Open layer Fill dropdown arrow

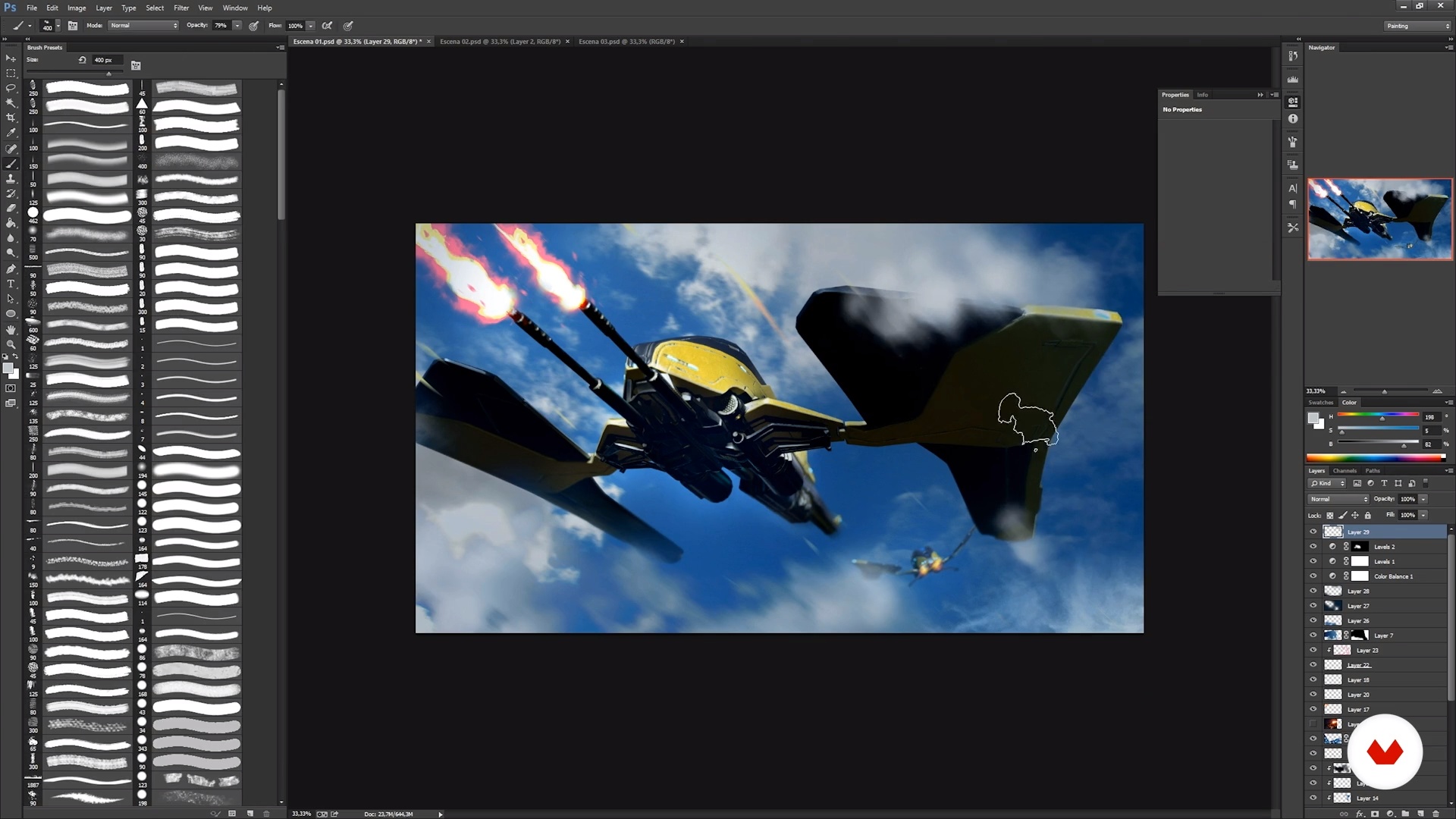point(1423,515)
